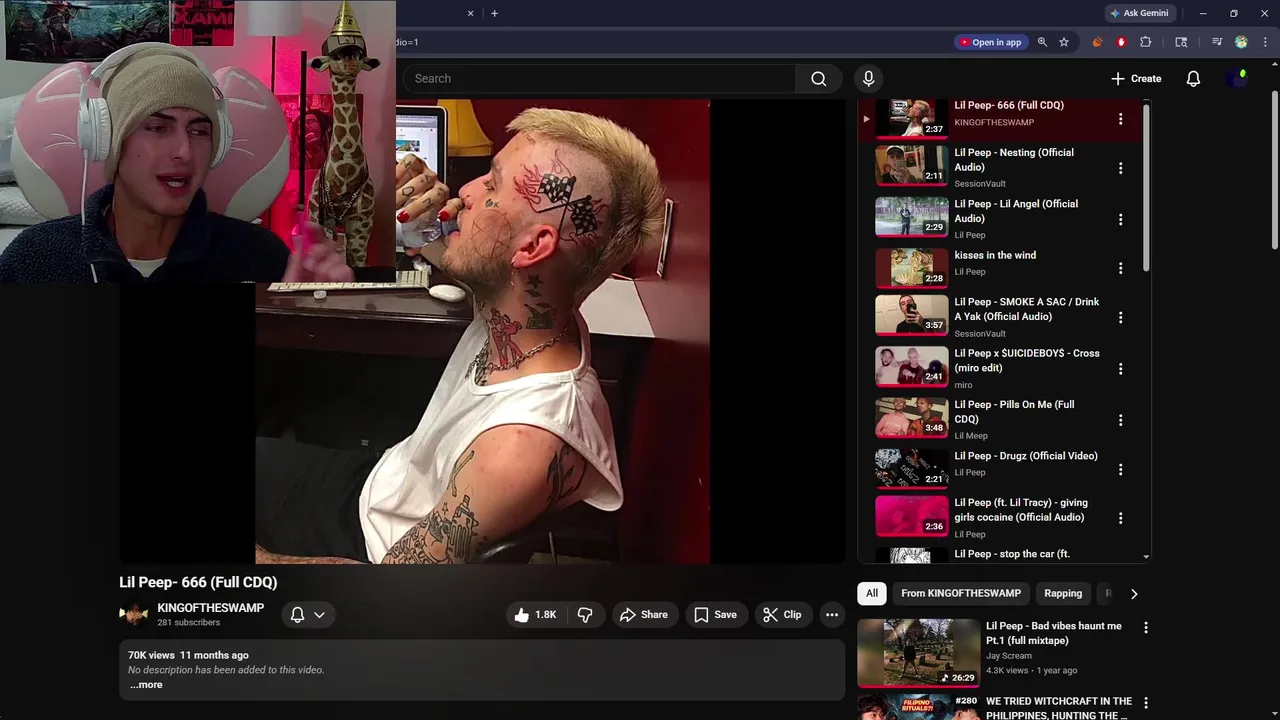Select the Rapping filter chip
Screen dimensions: 1280x720
[1063, 593]
